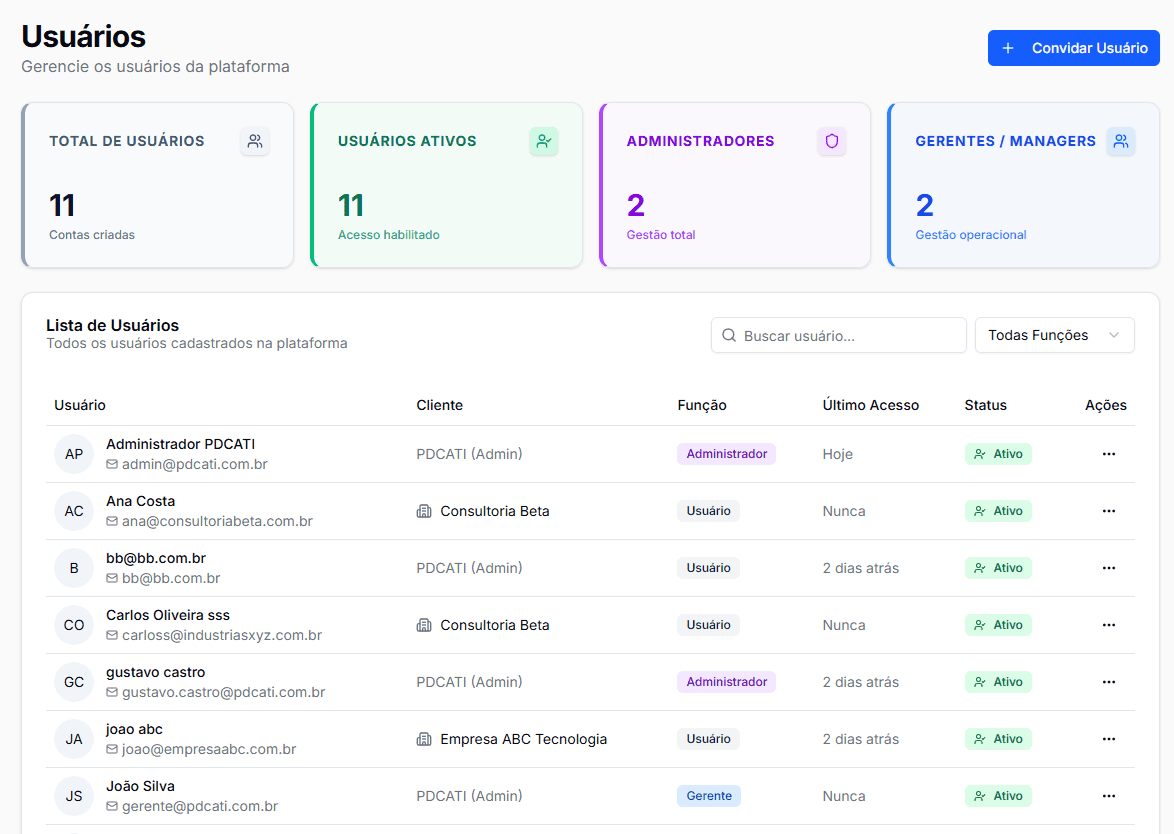Click the AP avatar of Administrador PDCATI
Viewport: 1174px width, 834px height.
point(74,454)
